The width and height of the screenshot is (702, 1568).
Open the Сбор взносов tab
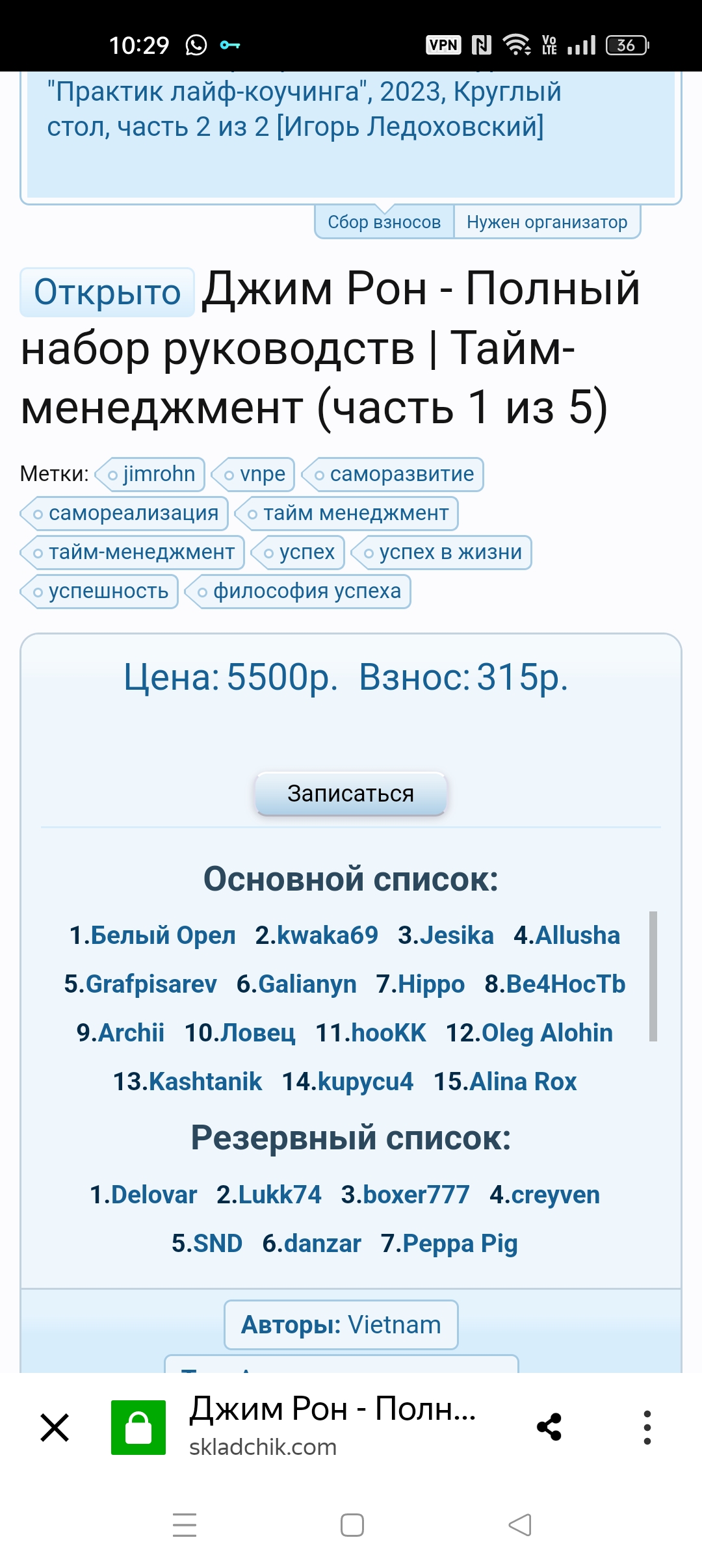384,222
